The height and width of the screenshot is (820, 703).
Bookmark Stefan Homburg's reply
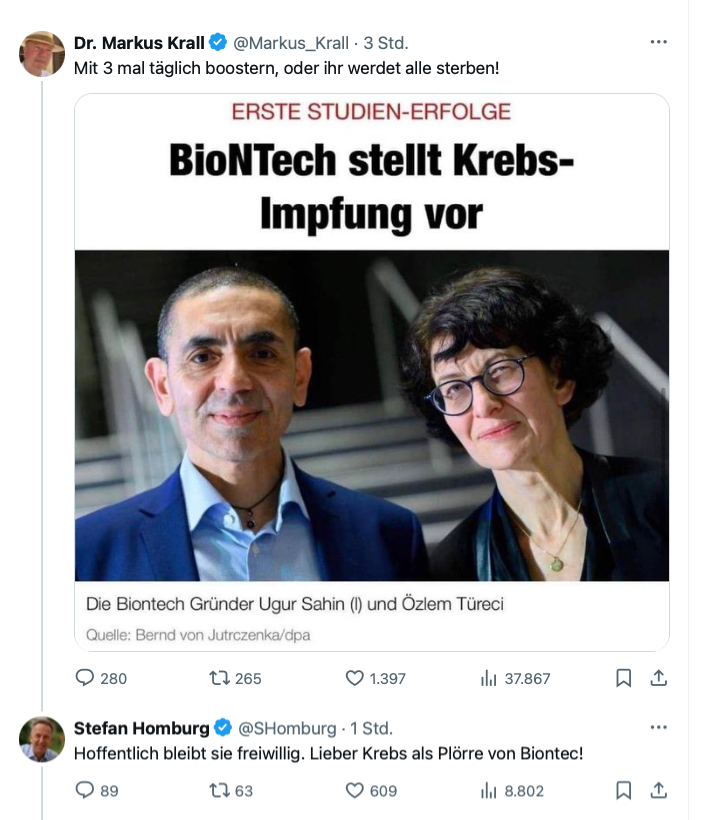(623, 790)
